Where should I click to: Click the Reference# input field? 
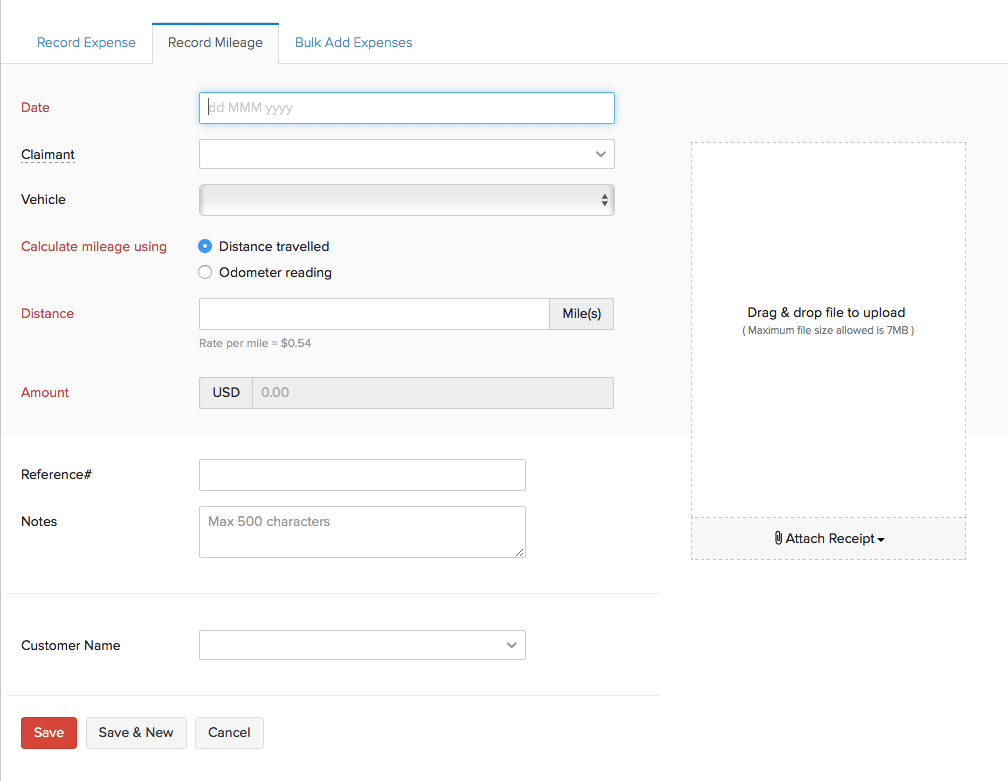362,475
